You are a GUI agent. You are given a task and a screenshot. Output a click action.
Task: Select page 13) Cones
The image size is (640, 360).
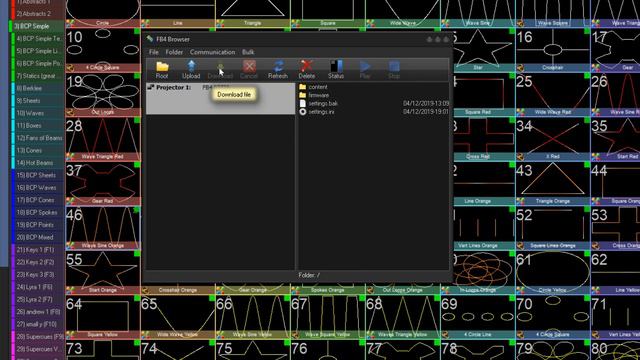point(38,150)
